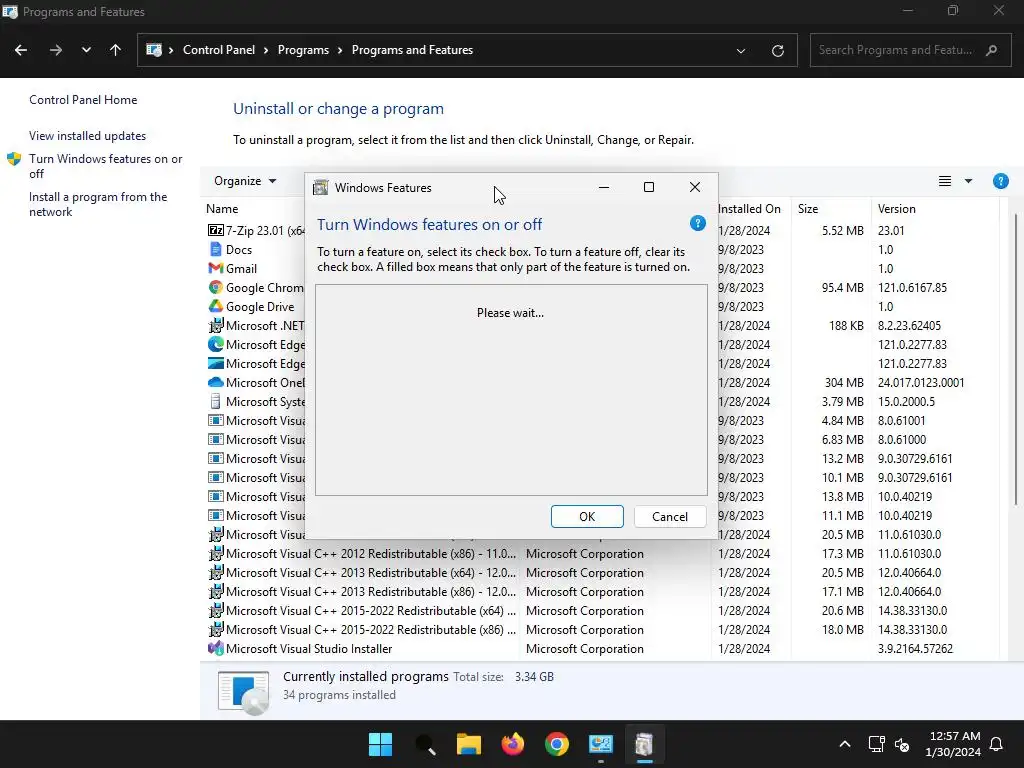Sort by the Version column header

click(897, 209)
